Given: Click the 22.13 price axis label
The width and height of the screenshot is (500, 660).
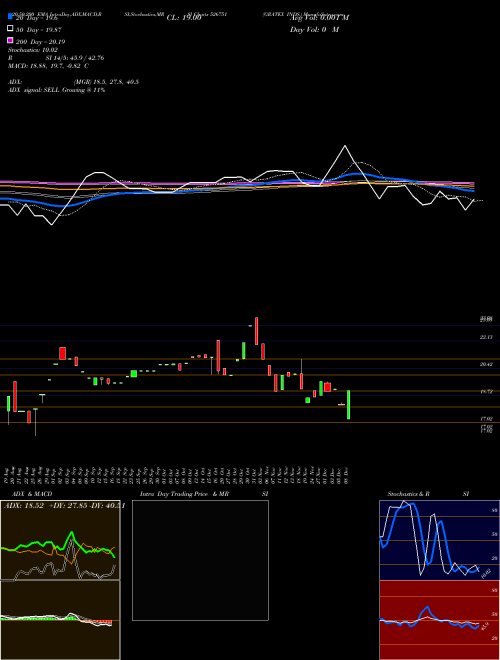Looking at the screenshot, I should [486, 337].
